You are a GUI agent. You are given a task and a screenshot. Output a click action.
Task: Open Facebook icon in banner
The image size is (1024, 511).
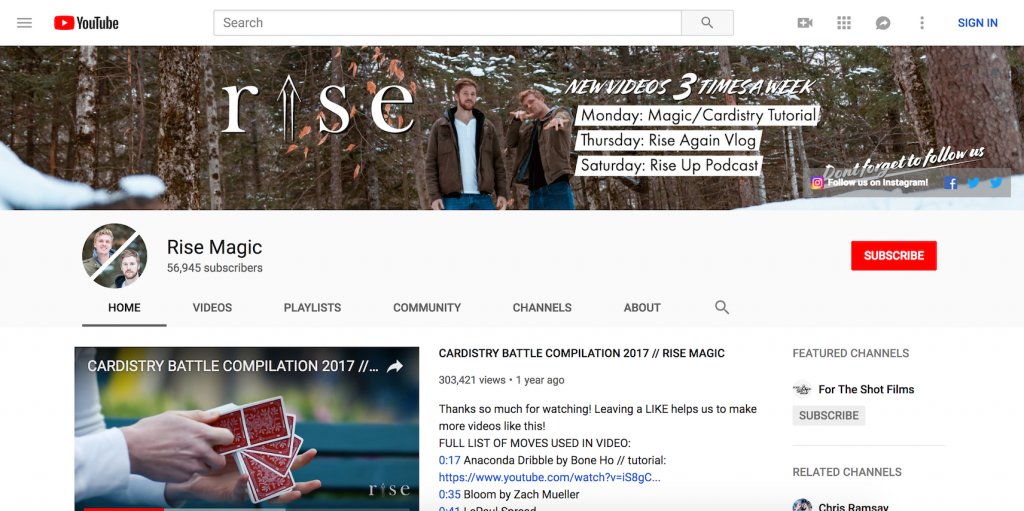point(951,183)
